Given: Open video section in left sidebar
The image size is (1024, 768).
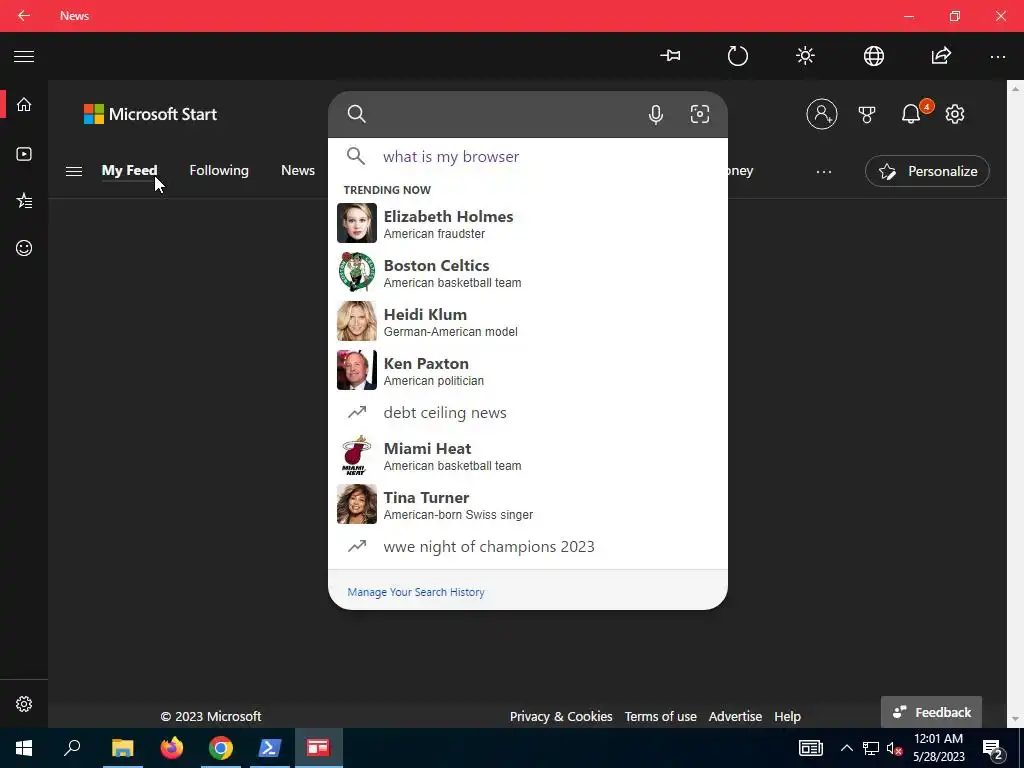Looking at the screenshot, I should click(24, 154).
